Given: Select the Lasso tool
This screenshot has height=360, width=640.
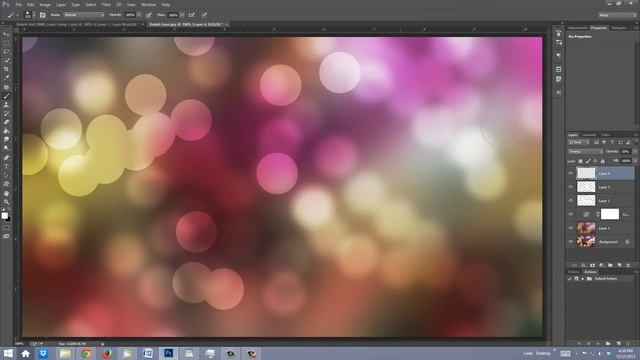Looking at the screenshot, I should click(6, 52).
